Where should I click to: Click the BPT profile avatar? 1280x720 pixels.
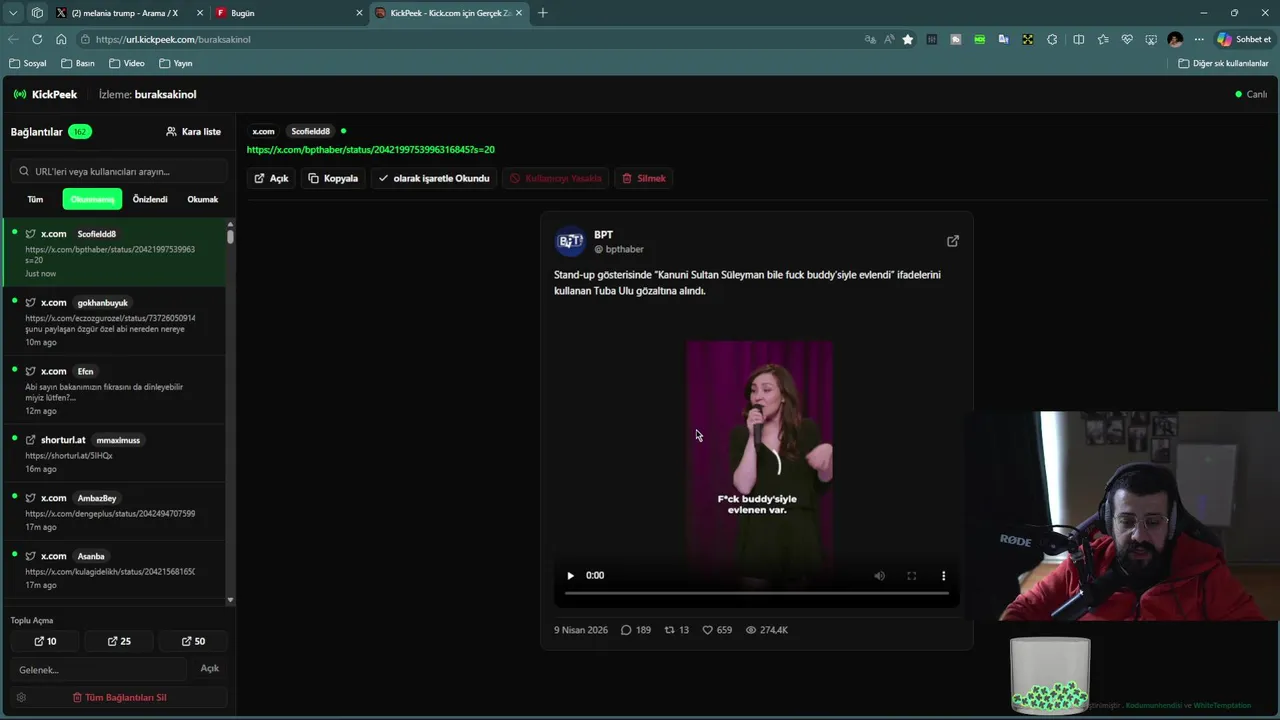(x=570, y=241)
